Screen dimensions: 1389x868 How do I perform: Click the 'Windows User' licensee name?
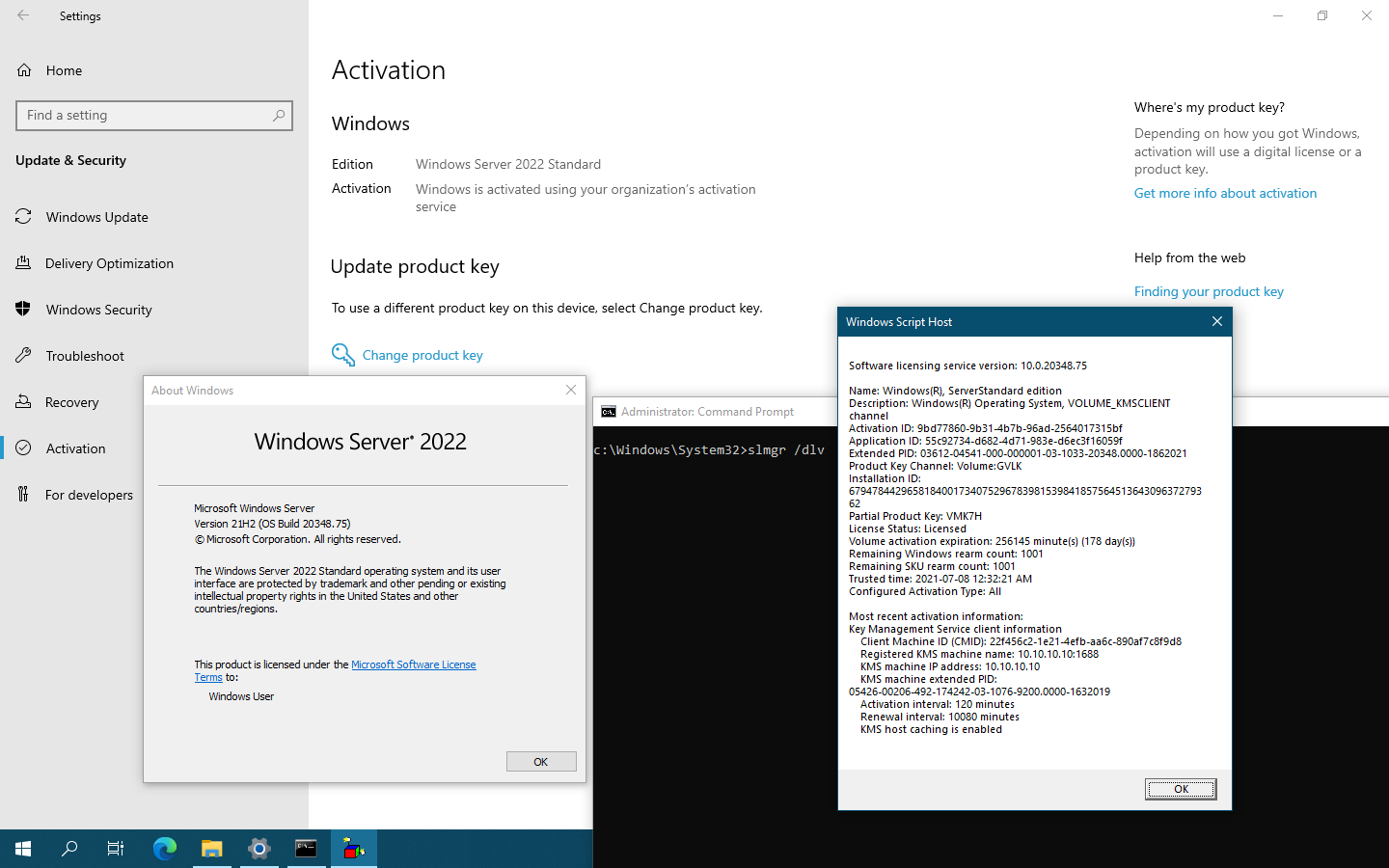(241, 696)
